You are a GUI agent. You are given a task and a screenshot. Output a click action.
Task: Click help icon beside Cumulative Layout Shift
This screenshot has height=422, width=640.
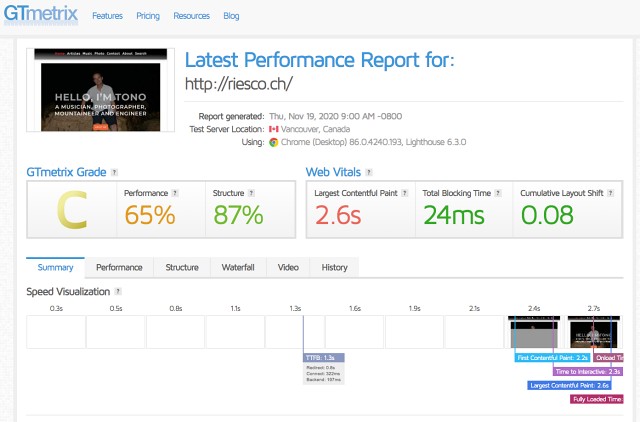(x=610, y=192)
